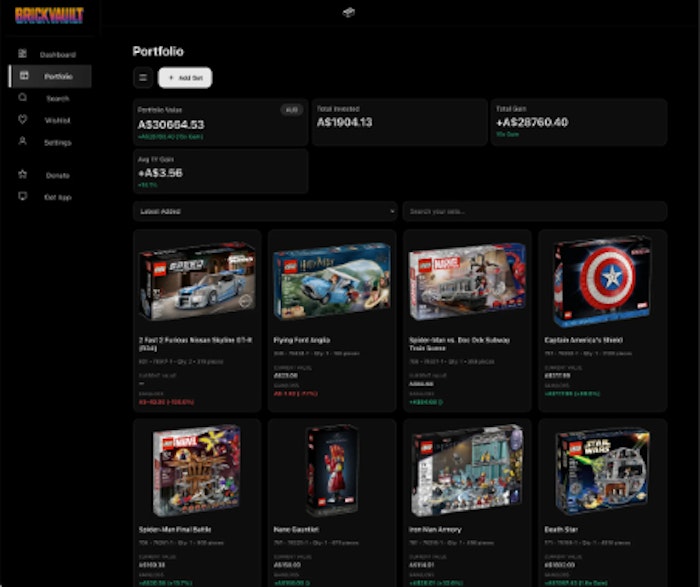Toggle the list view button
Screen dimensions: 700x587
pos(143,78)
